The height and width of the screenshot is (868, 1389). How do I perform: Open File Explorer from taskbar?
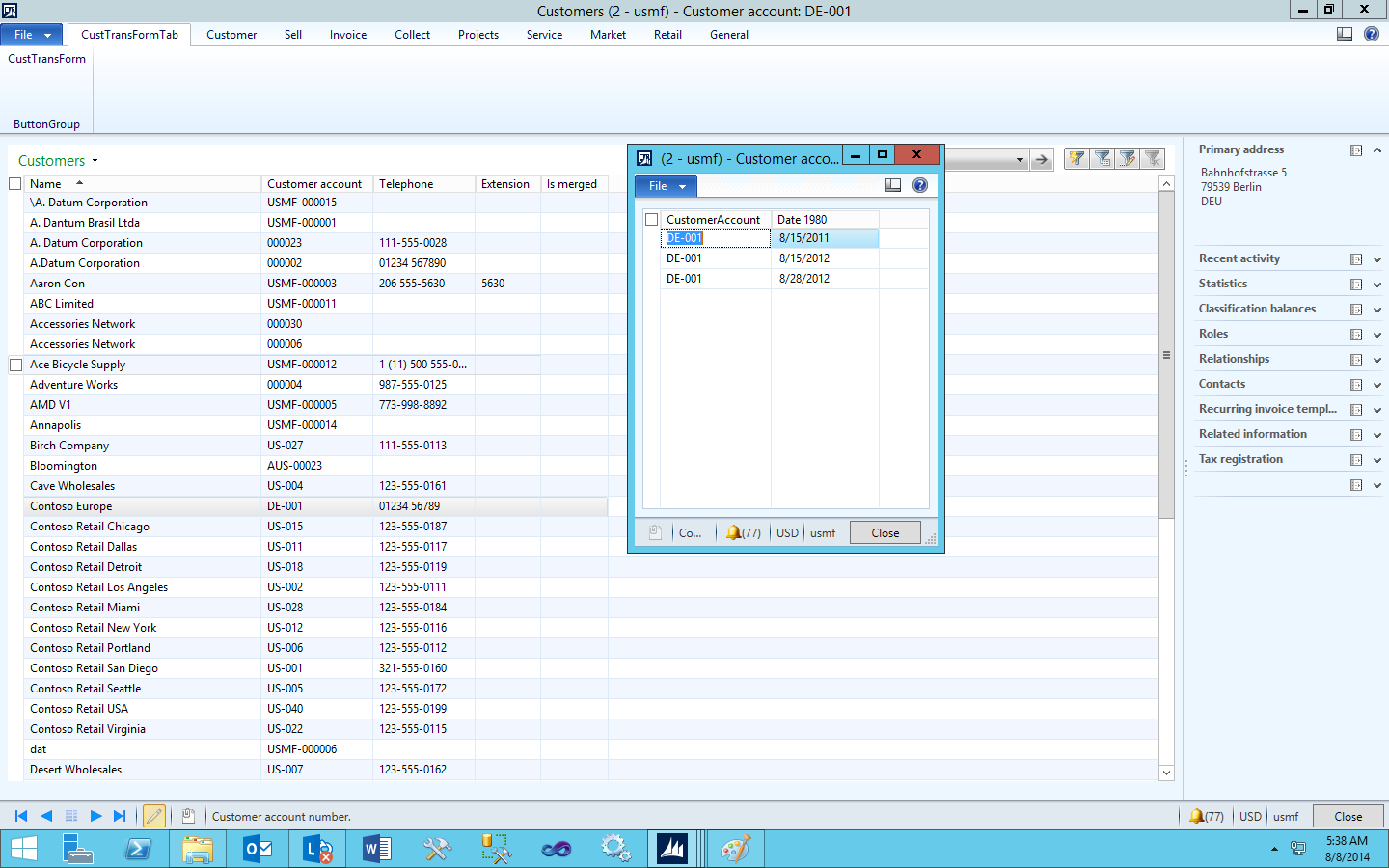[x=198, y=849]
